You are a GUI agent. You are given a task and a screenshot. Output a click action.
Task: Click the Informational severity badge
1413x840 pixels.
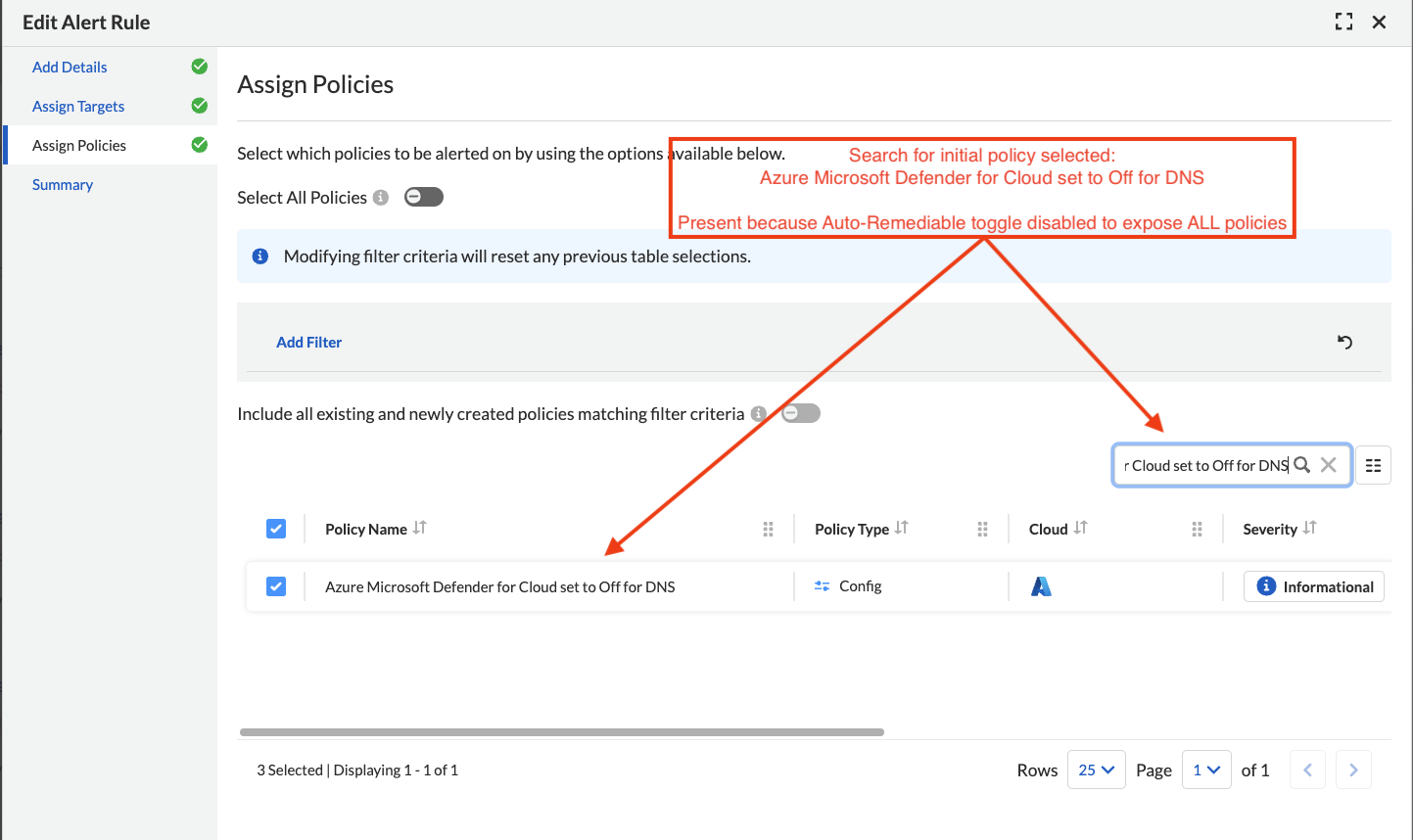coord(1313,586)
